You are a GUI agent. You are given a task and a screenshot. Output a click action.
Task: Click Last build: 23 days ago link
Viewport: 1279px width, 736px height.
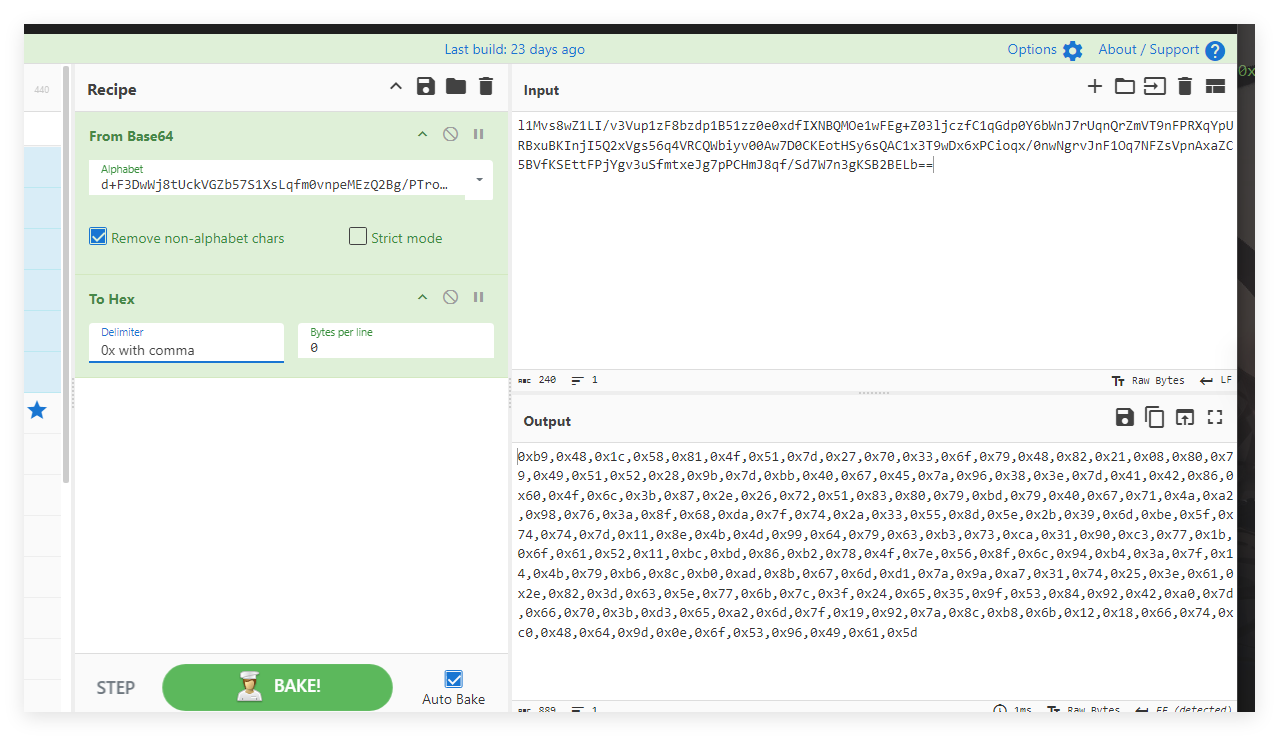[x=515, y=49]
